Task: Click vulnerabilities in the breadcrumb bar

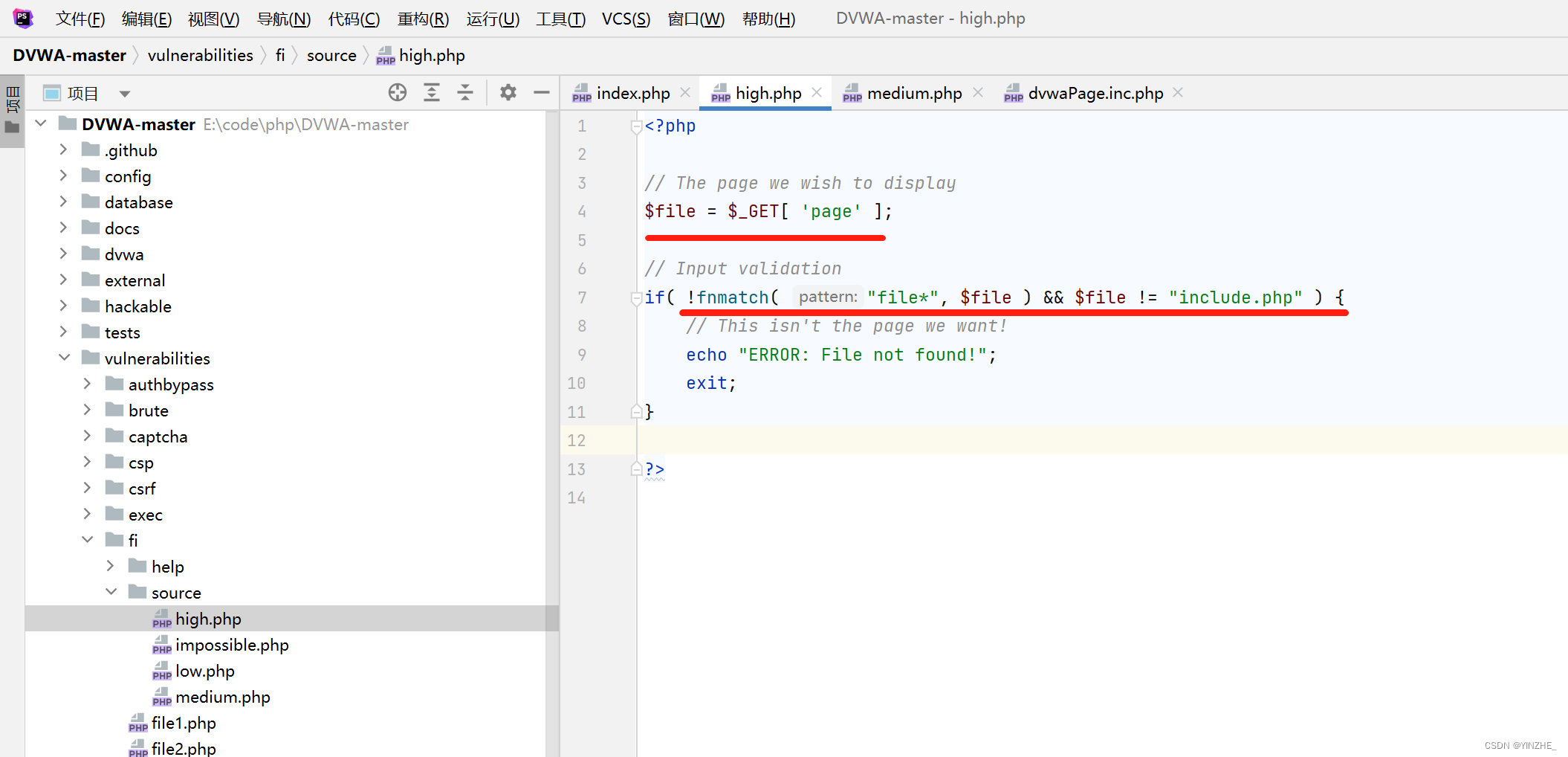Action: (200, 56)
